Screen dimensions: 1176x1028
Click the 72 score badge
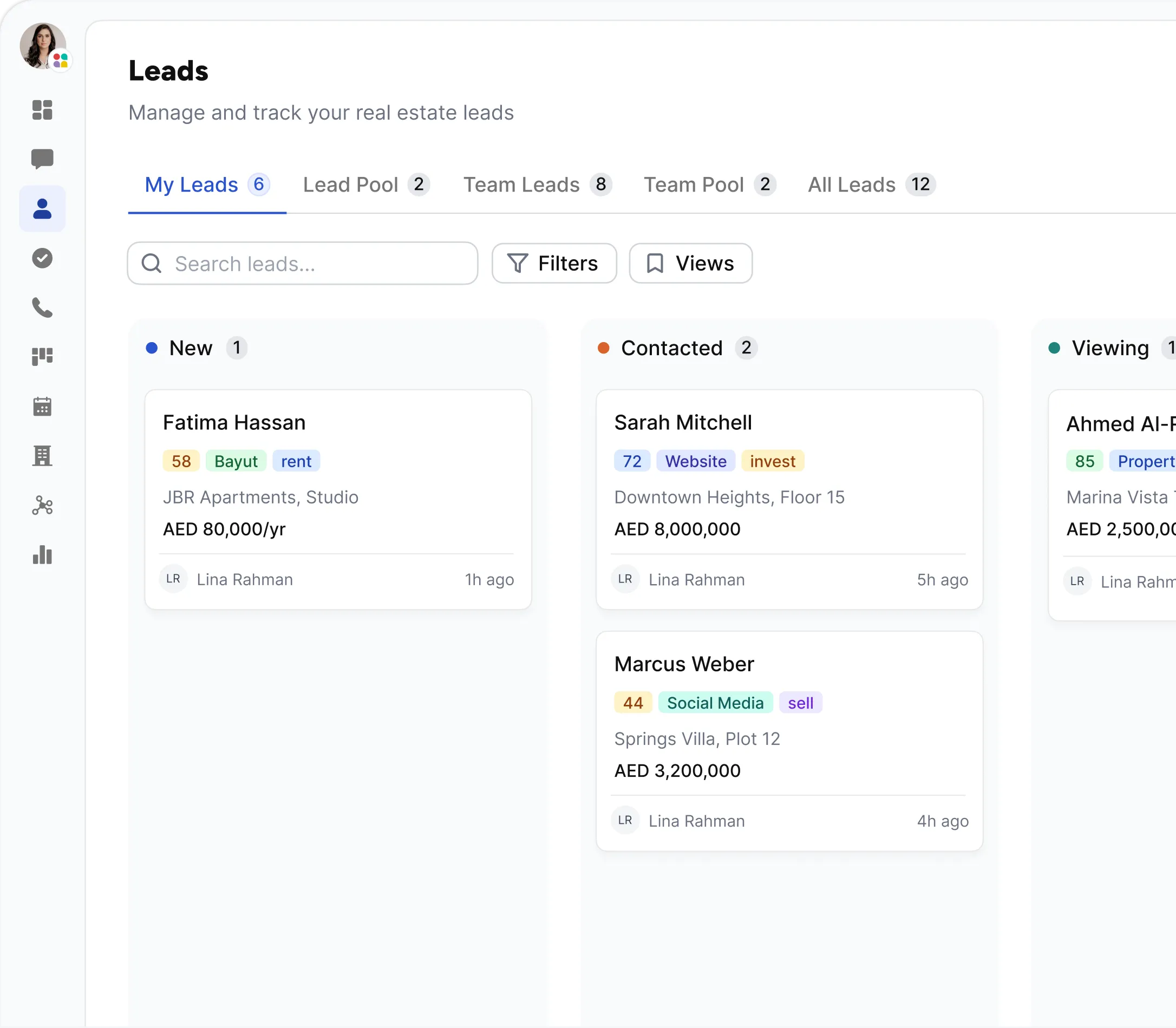click(632, 461)
